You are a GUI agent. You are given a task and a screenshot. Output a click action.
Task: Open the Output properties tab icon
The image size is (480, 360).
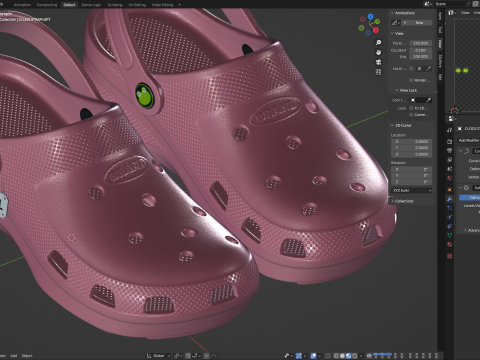(449, 151)
